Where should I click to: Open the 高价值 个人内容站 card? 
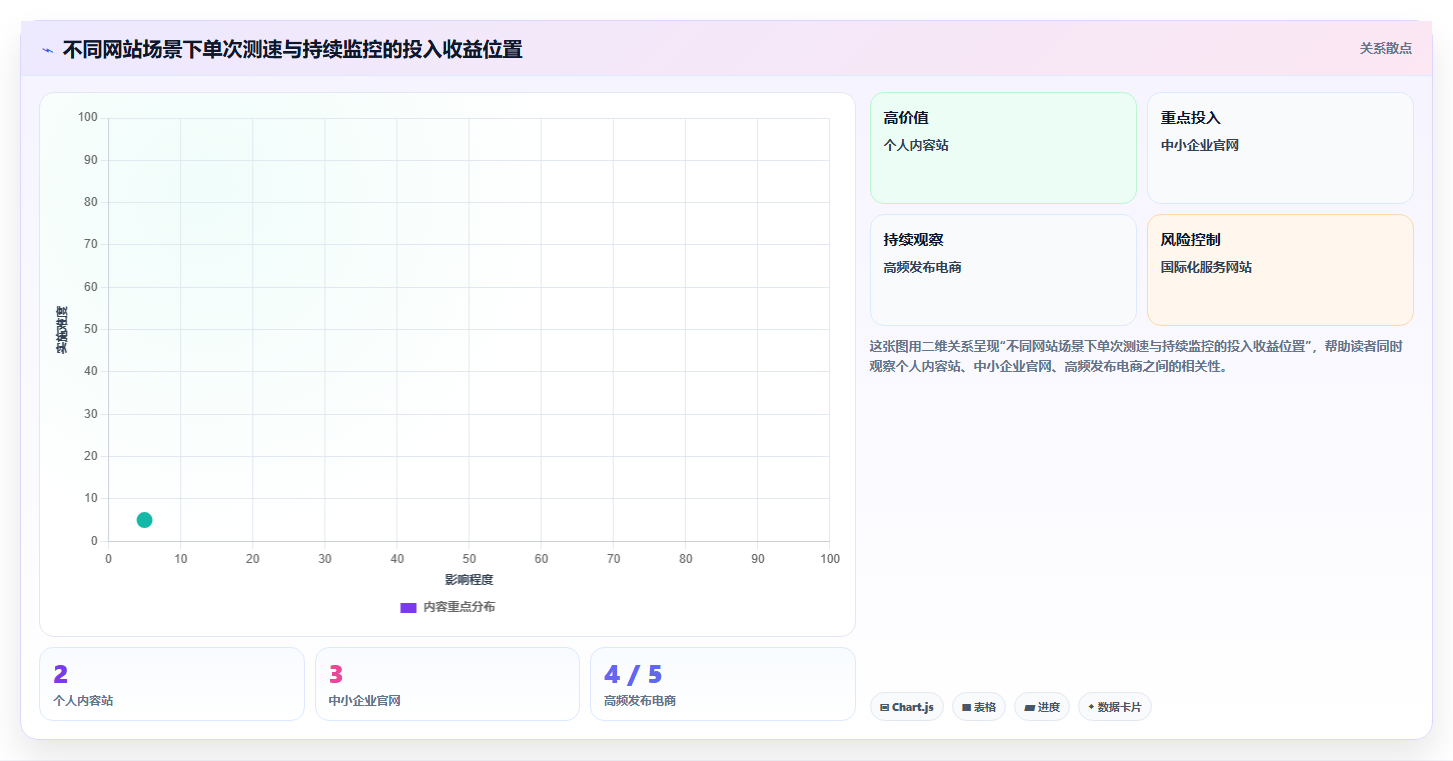[x=1003, y=148]
